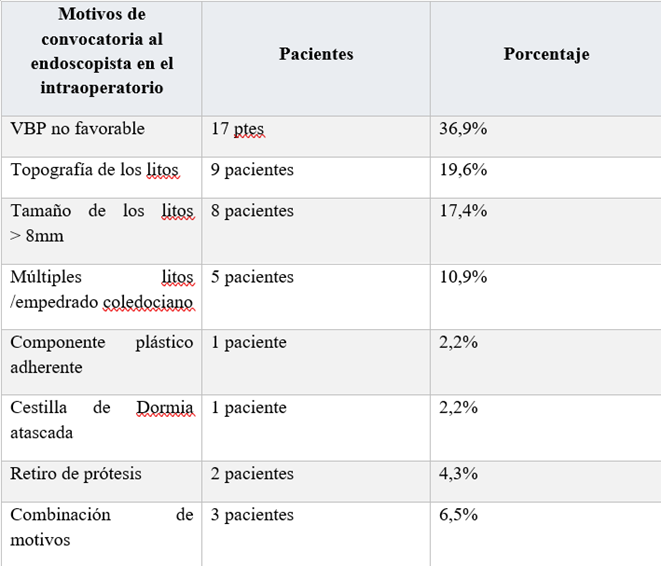Click the 10,9% percentage value
The width and height of the screenshot is (661, 566).
[463, 277]
